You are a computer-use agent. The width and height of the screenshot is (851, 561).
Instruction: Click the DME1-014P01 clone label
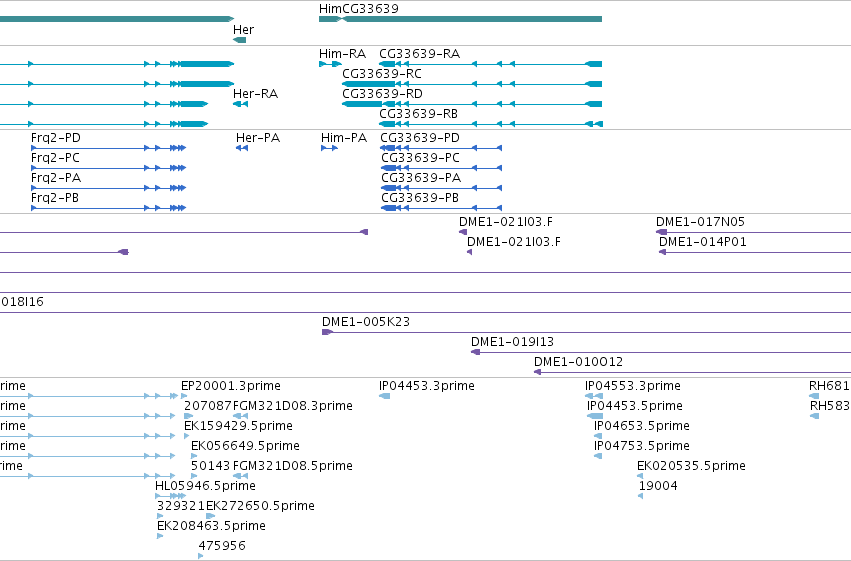tap(703, 242)
